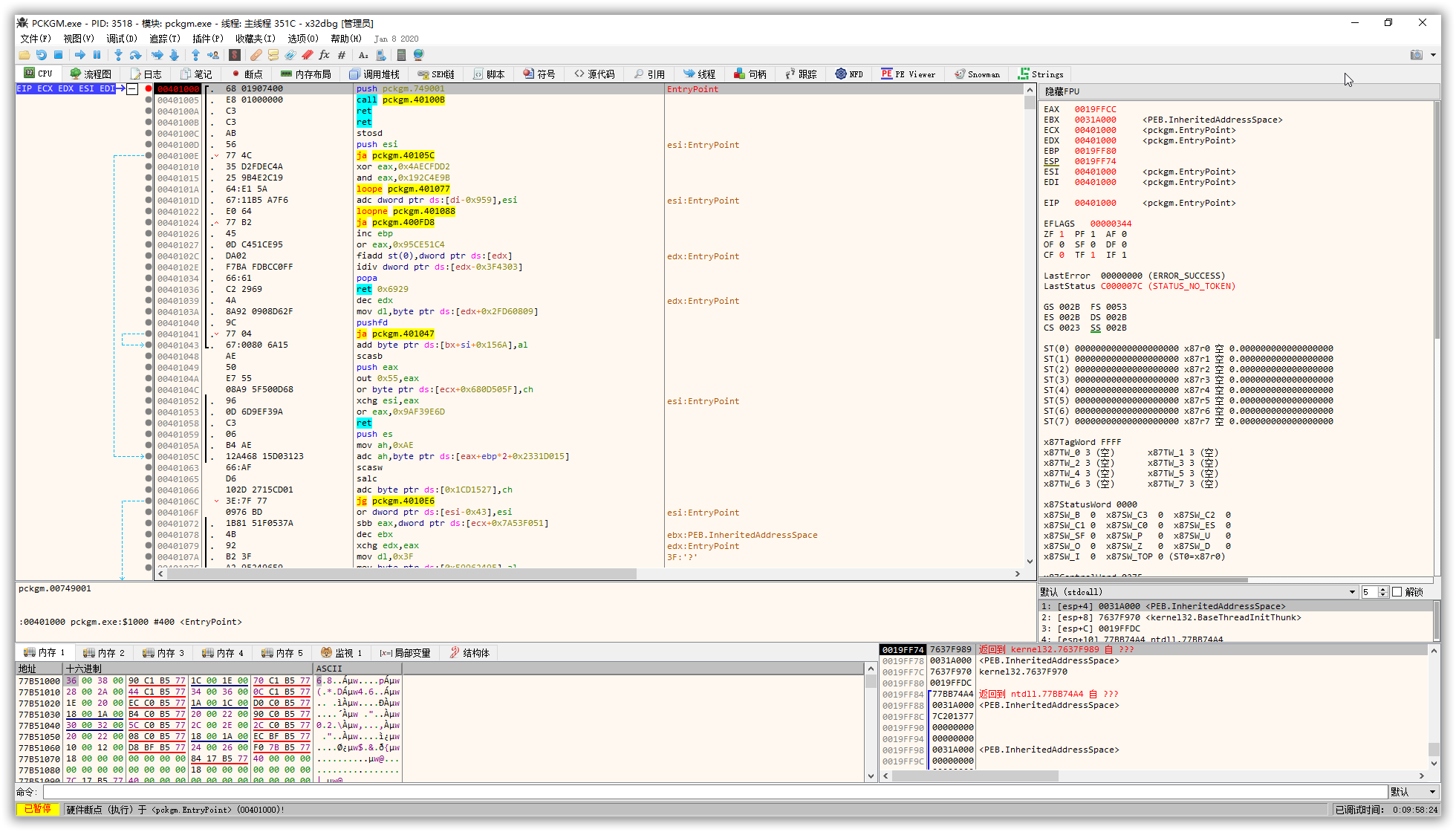Step into with the down-arrow icon
The image size is (1456, 832).
118,55
